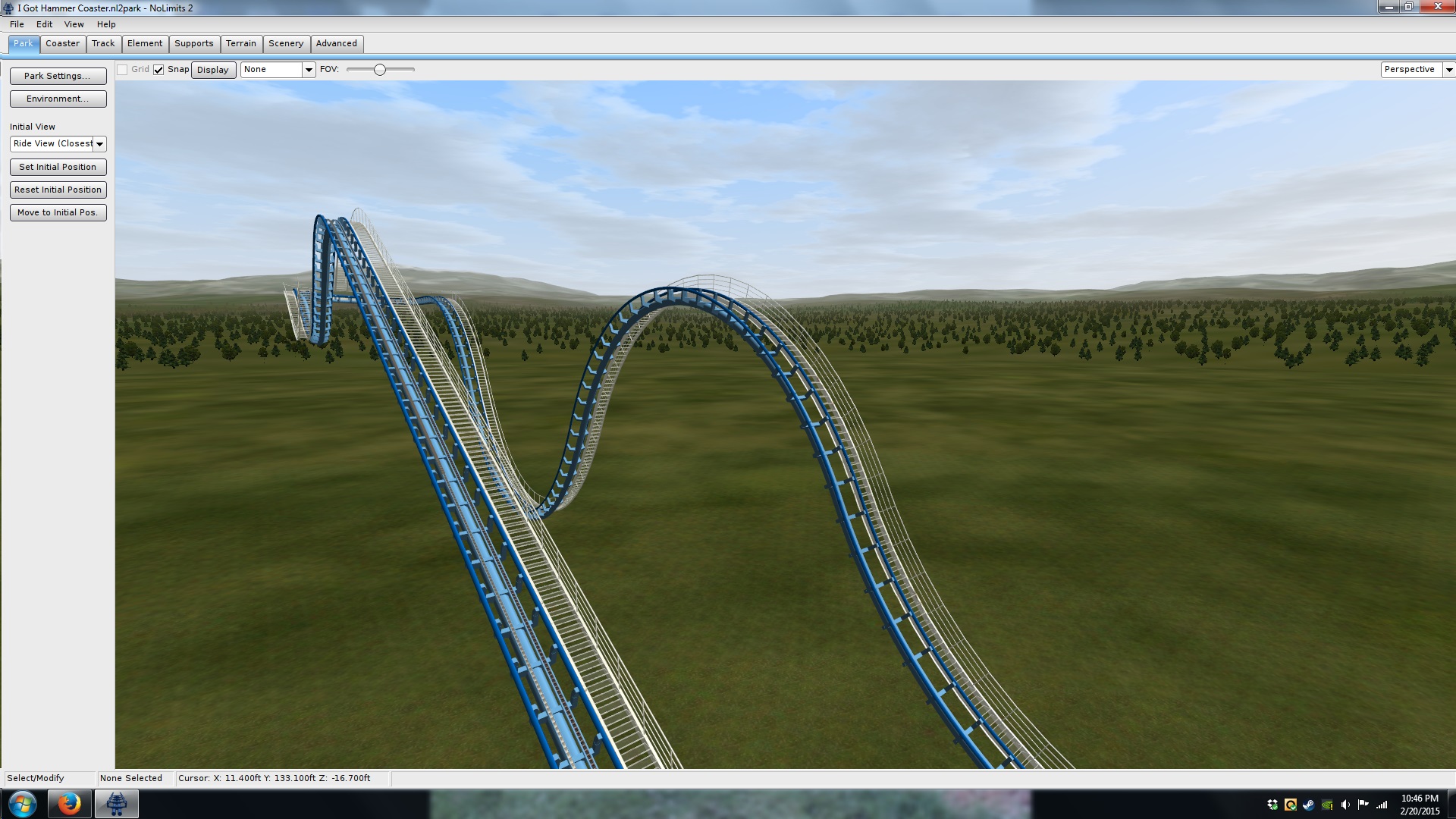1456x819 pixels.
Task: Enable the Grid checkbox
Action: click(122, 70)
